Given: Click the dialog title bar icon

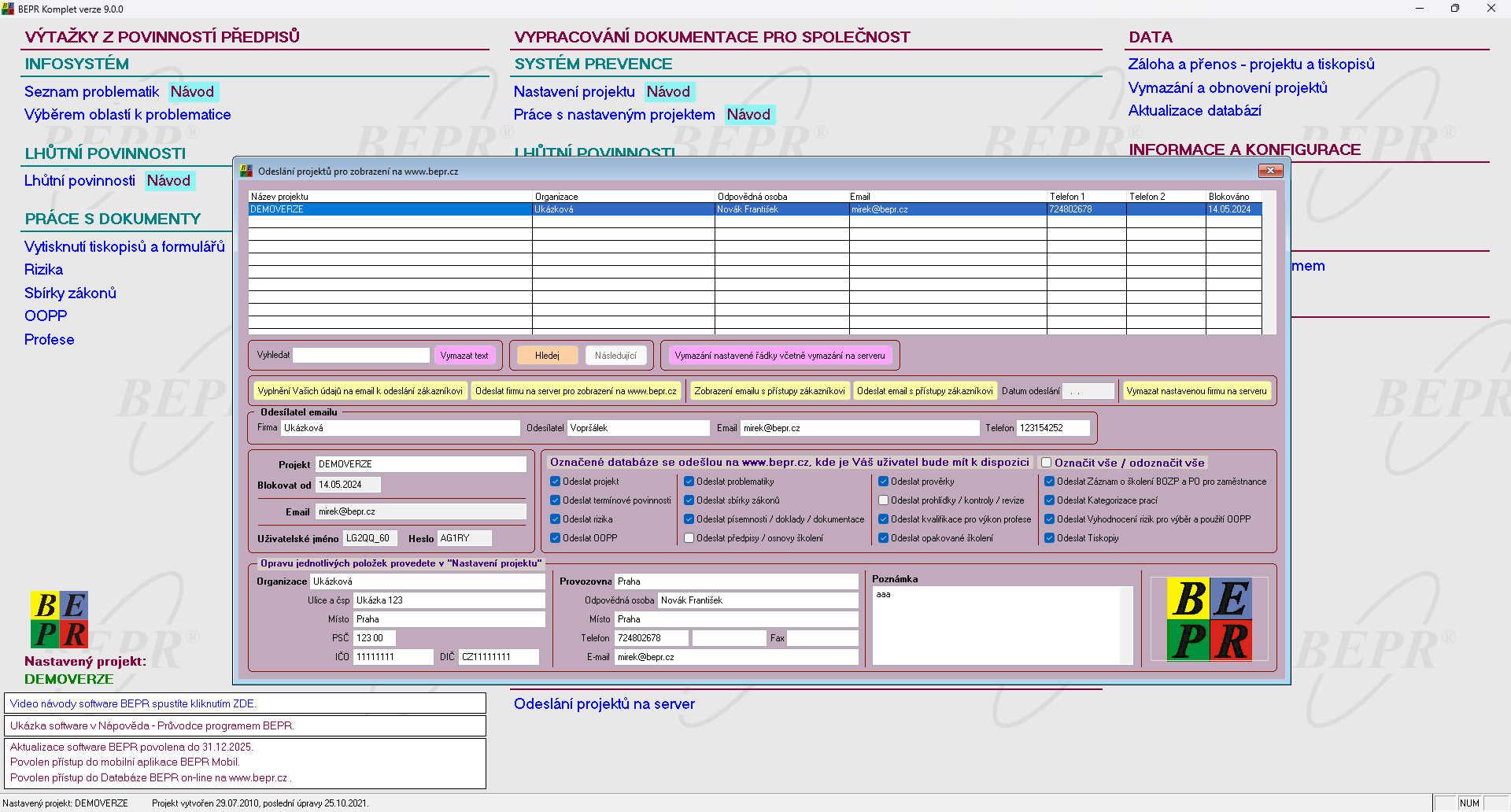Looking at the screenshot, I should (x=246, y=171).
